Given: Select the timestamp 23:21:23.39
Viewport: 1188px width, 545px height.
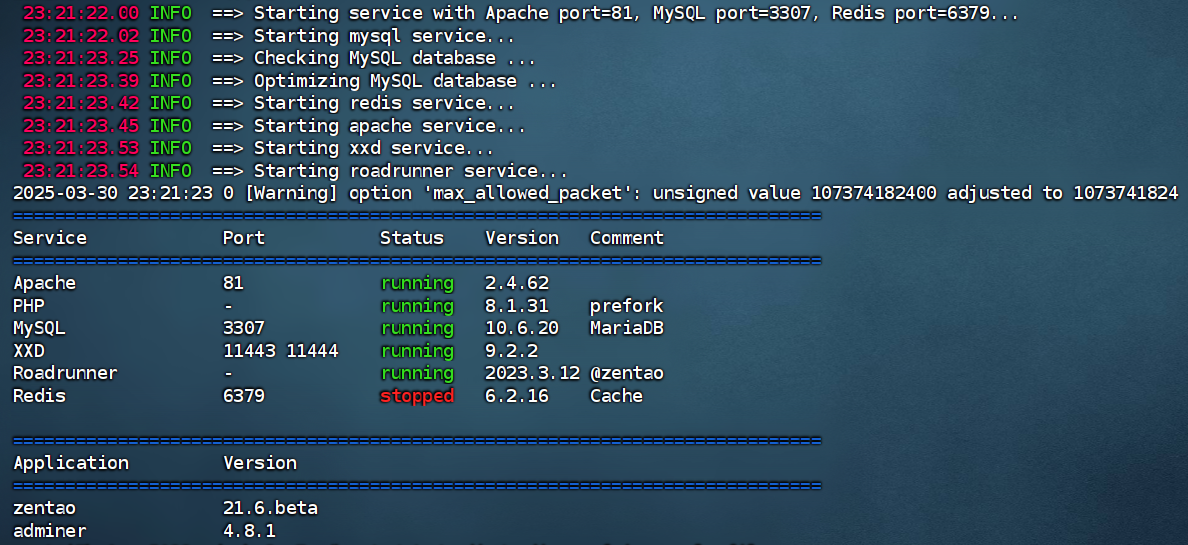Looking at the screenshot, I should (80, 80).
